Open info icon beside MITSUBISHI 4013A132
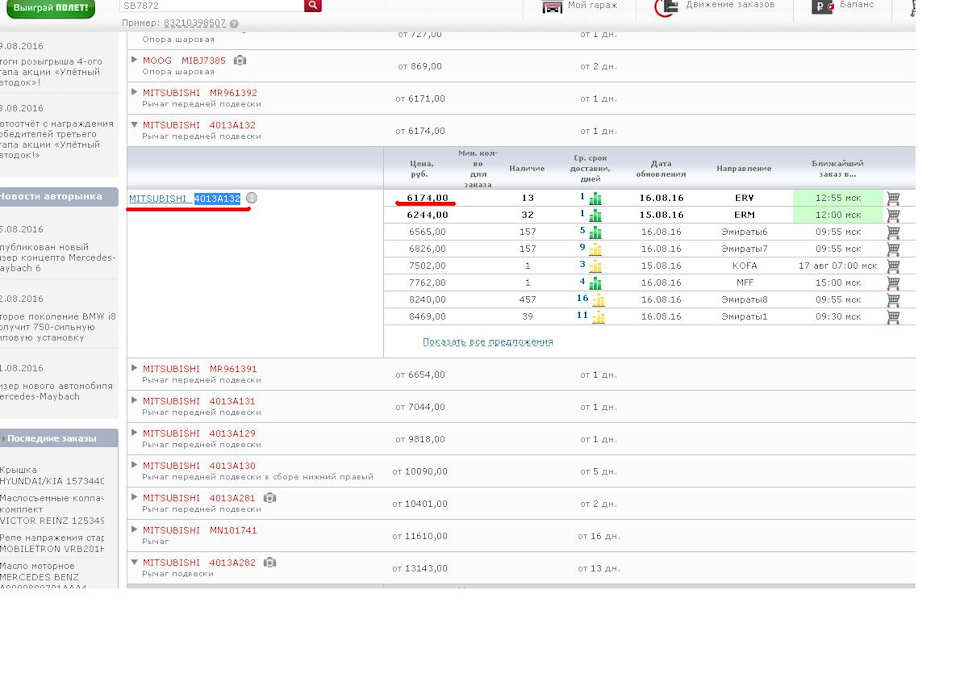960x678 pixels. 251,198
